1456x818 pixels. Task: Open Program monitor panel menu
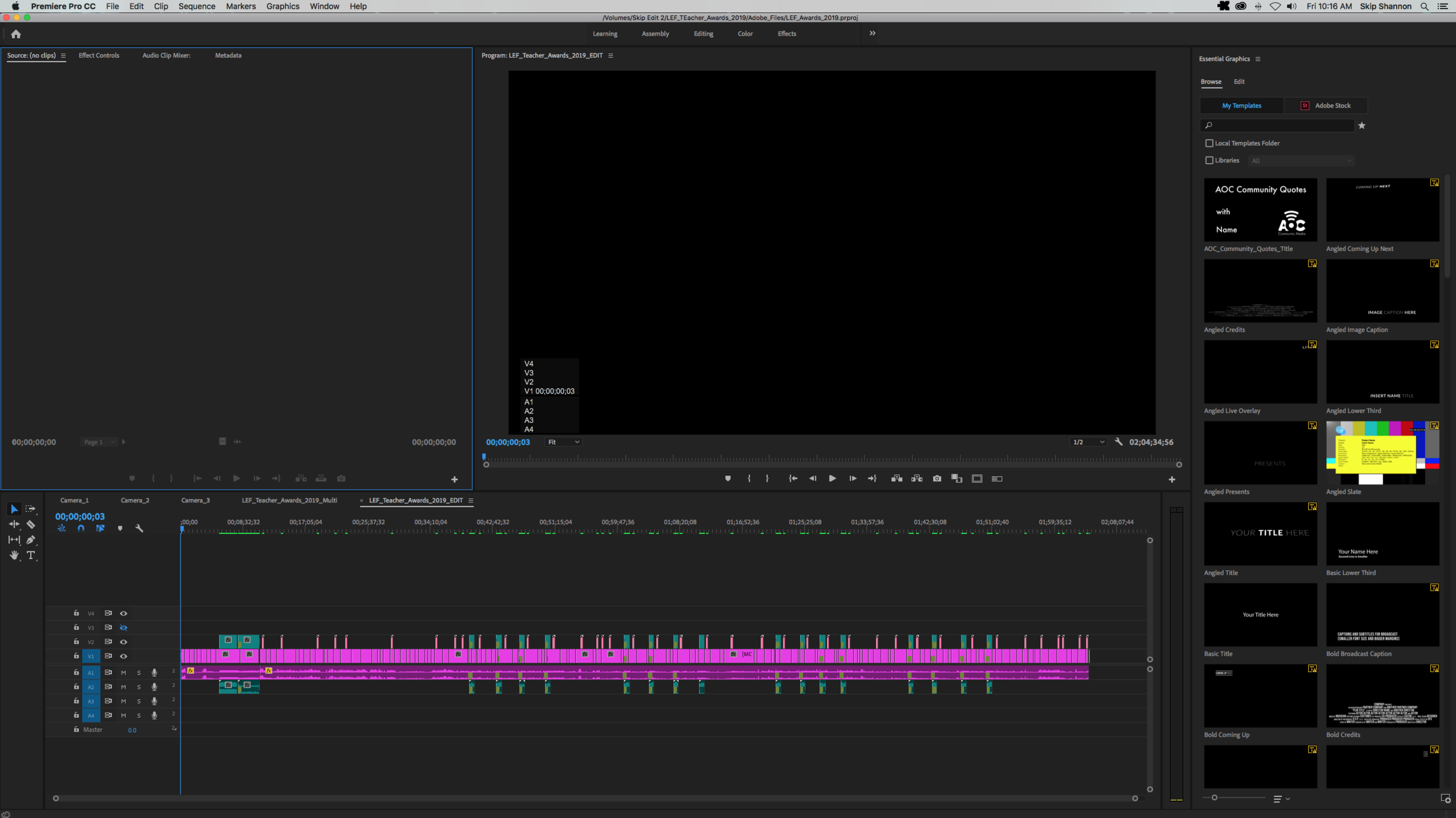(610, 55)
